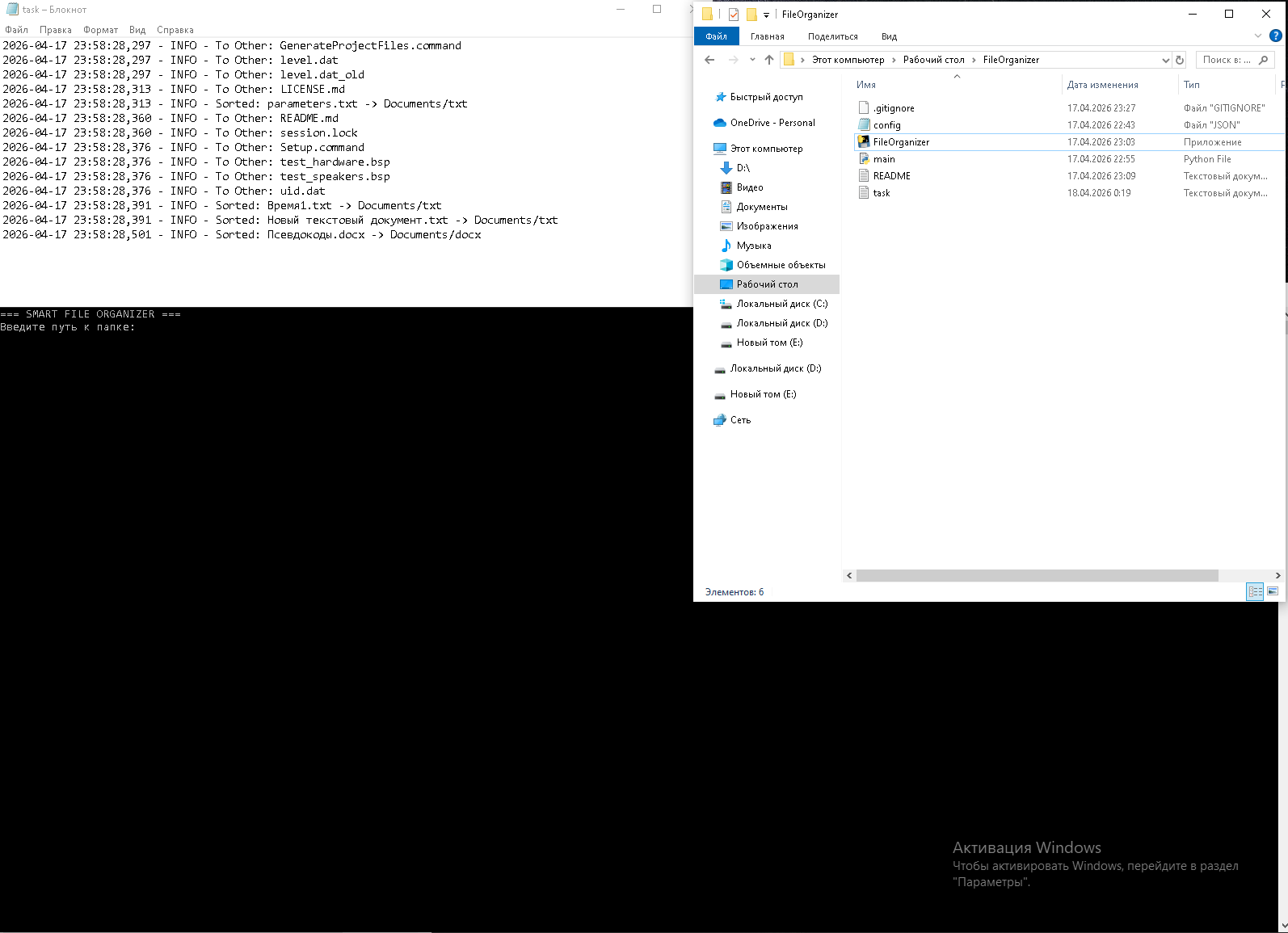Open 'Изображения' in the navigation pane
Screen dimensions: 1288x933
pyautogui.click(x=768, y=226)
